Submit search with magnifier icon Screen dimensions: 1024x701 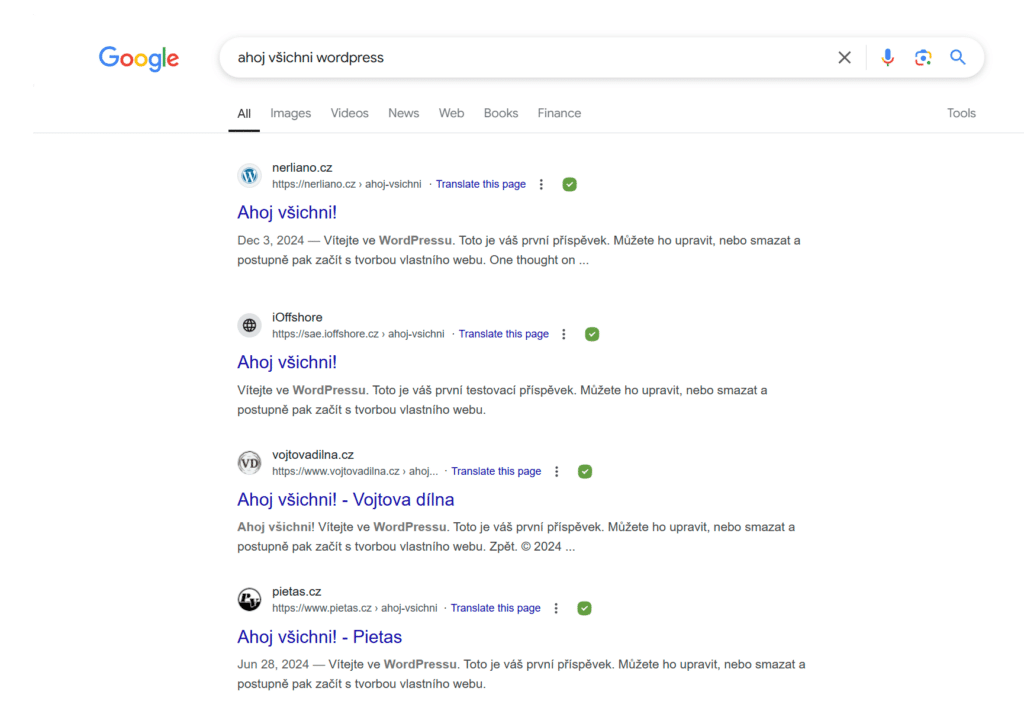tap(957, 57)
